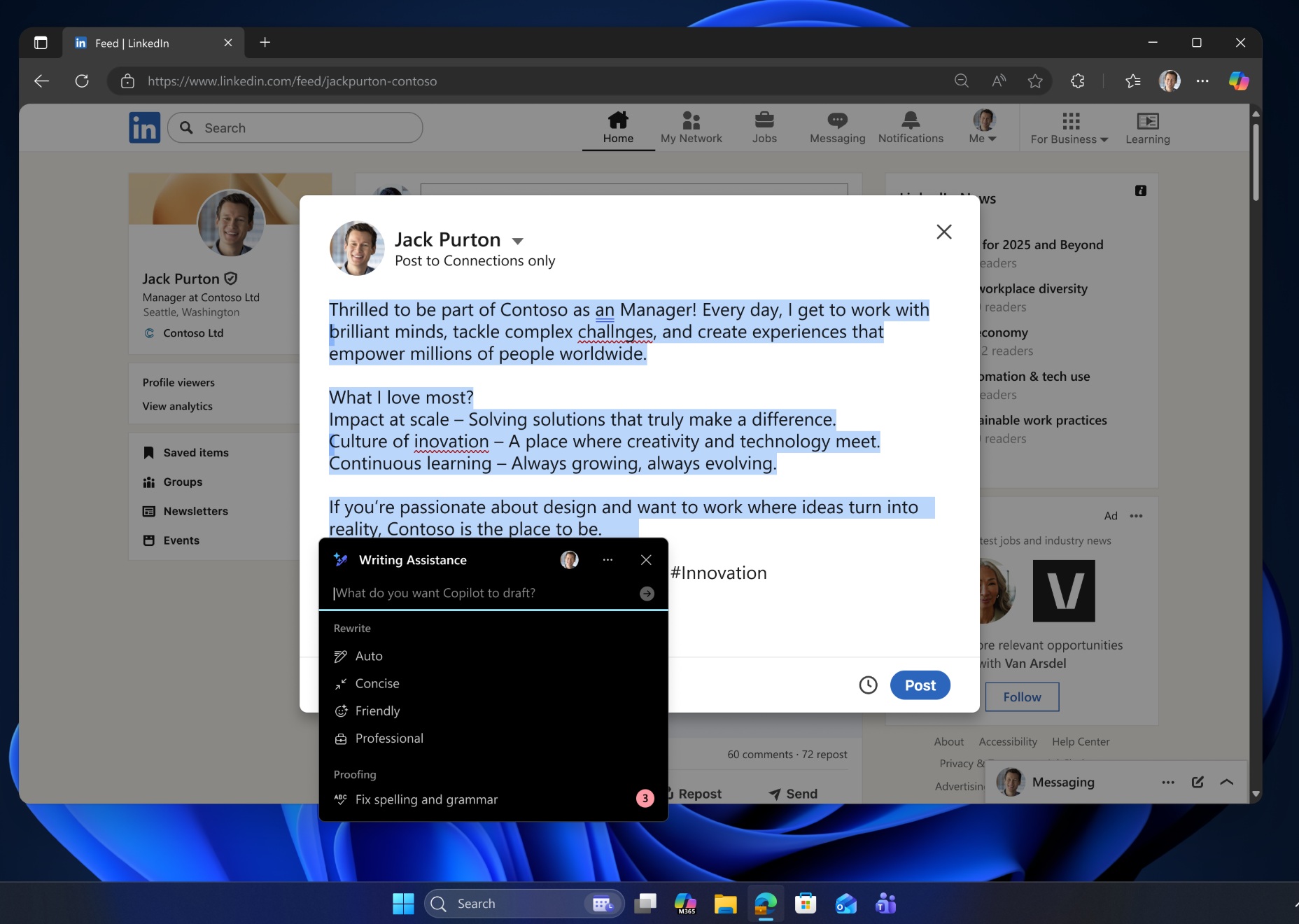Launch Microsoft Teams from the taskbar
1299x924 pixels.
[x=885, y=904]
